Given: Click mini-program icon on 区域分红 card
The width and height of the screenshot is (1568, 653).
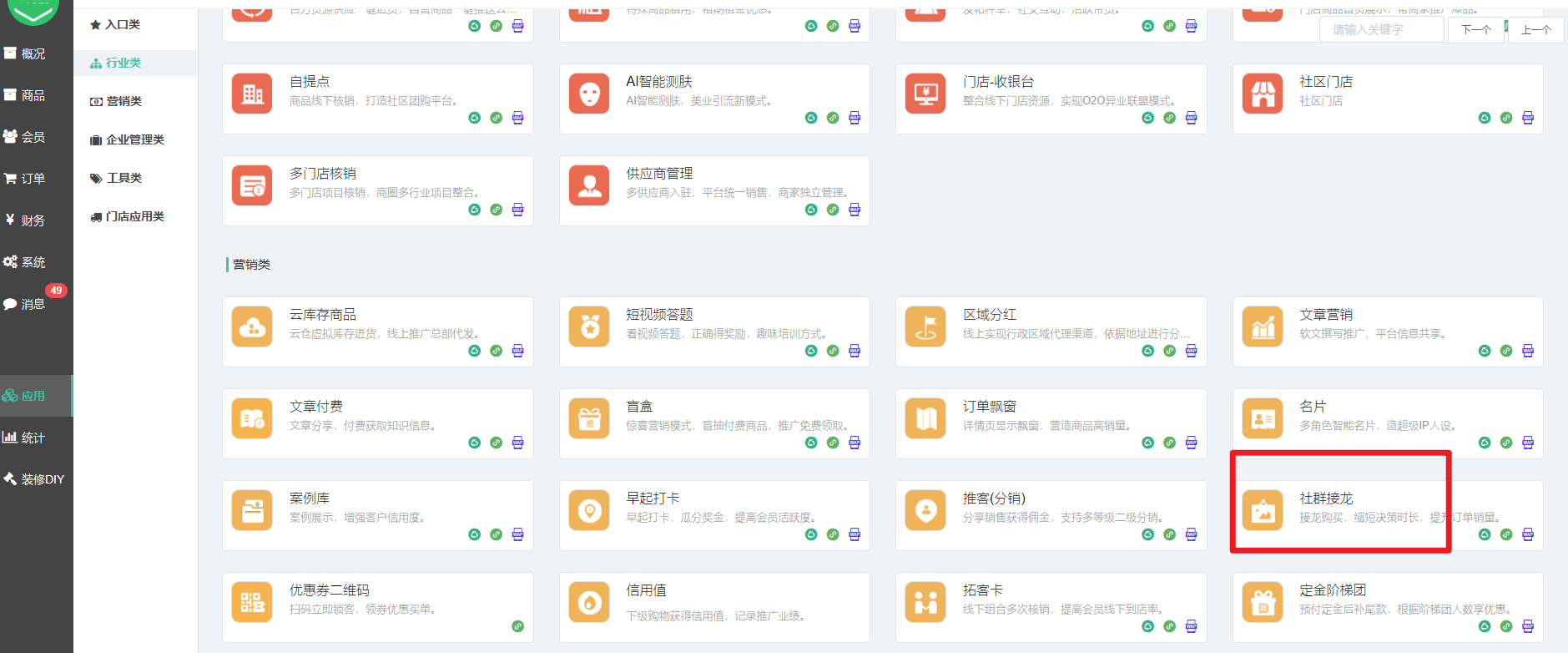Looking at the screenshot, I should click(1147, 351).
